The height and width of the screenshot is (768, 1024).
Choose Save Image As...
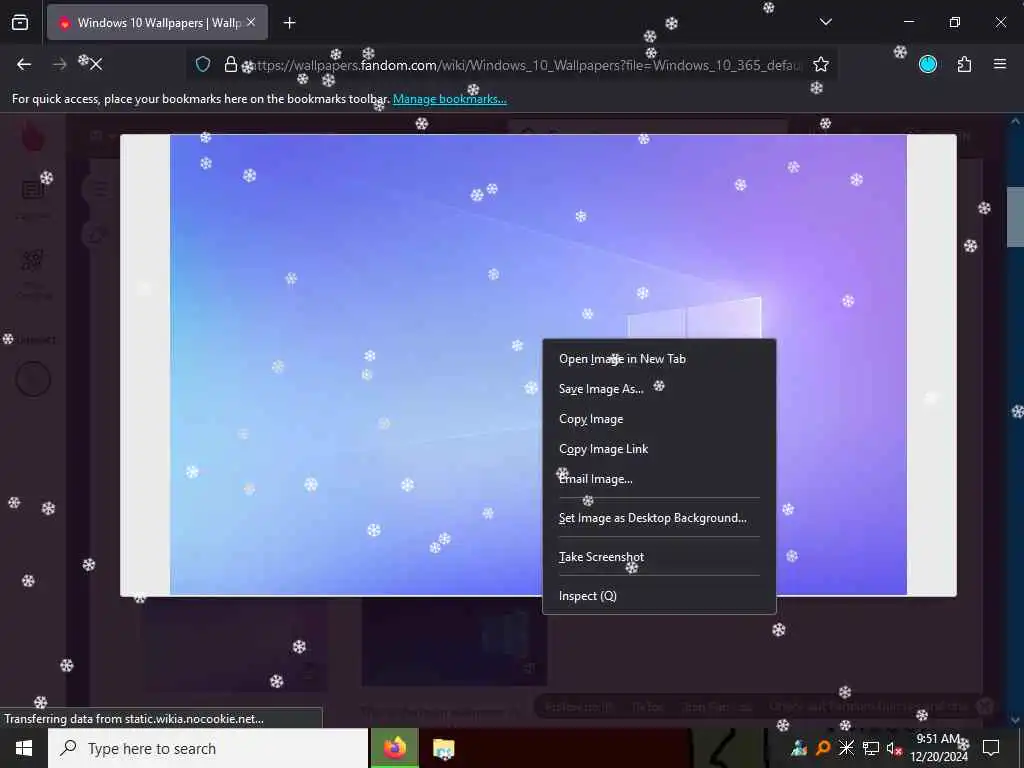[x=659, y=389]
